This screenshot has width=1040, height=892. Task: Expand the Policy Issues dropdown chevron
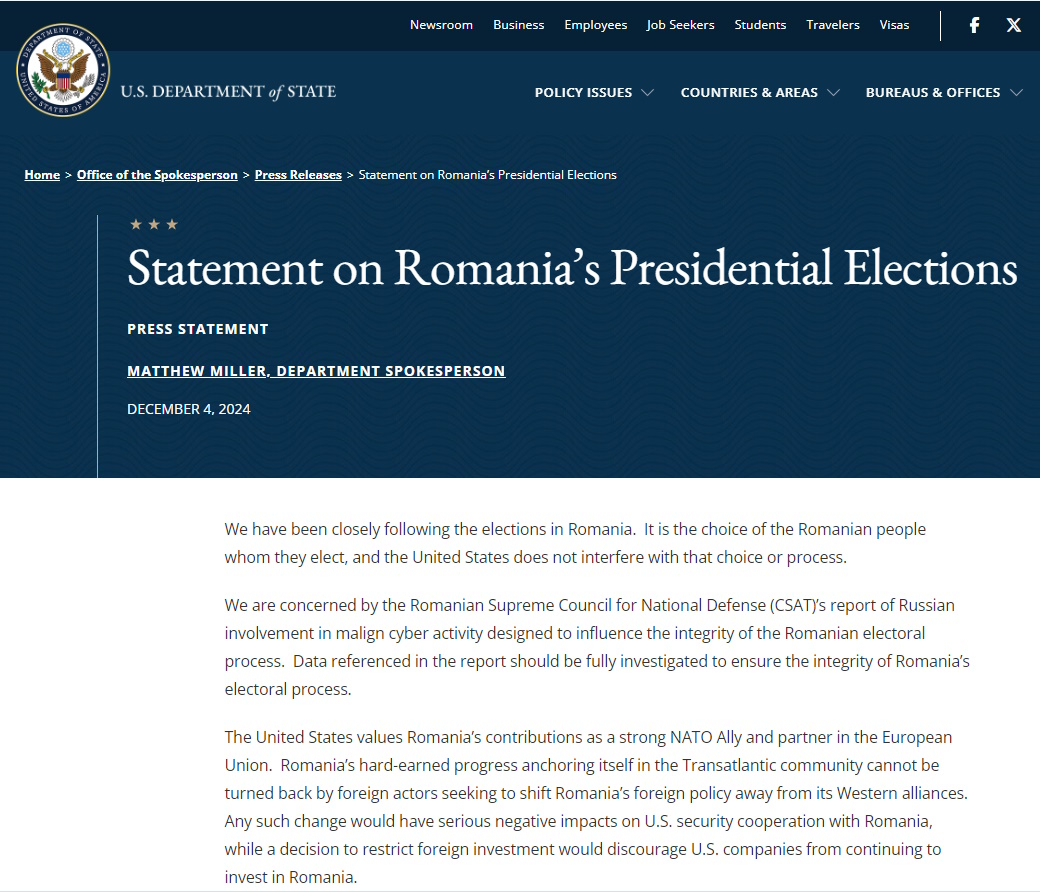click(x=648, y=93)
